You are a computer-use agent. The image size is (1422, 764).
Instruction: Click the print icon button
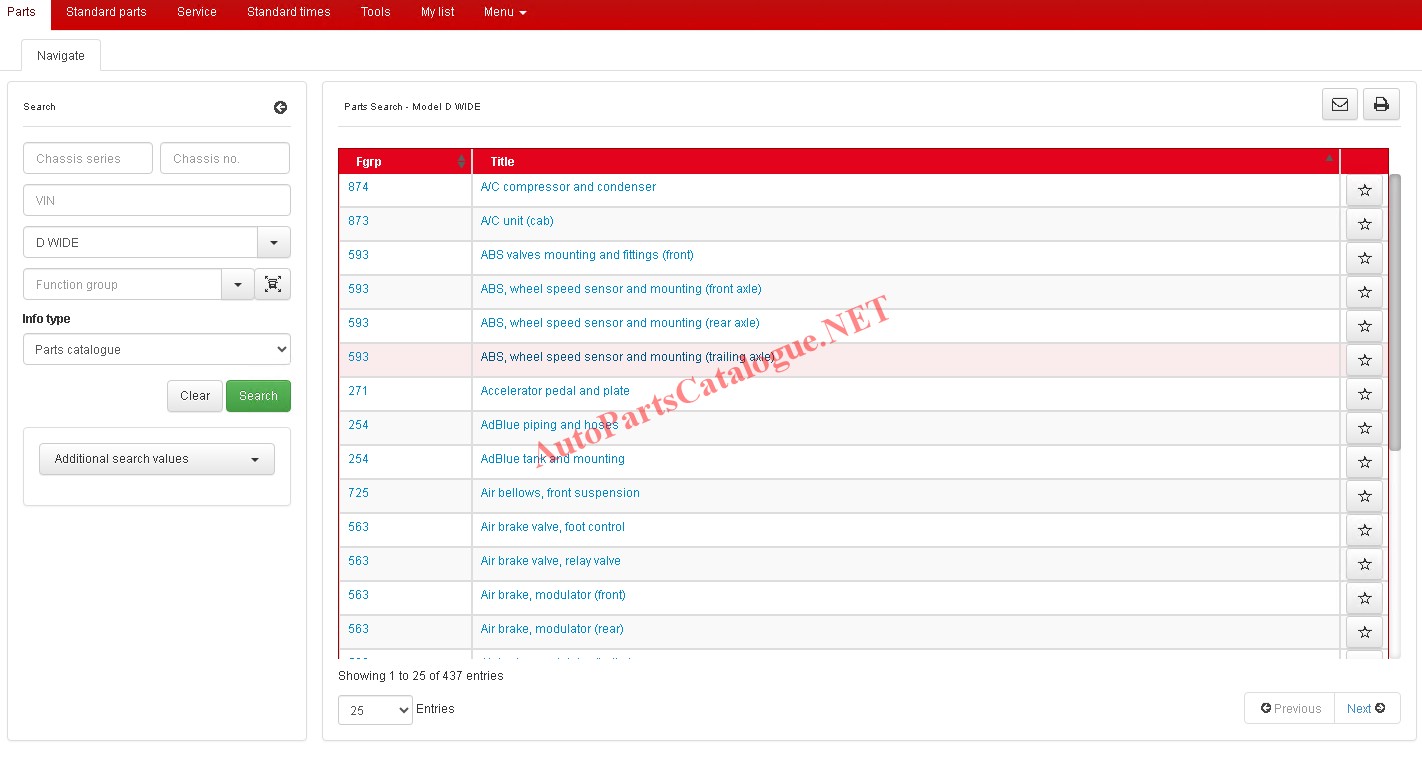[1381, 105]
